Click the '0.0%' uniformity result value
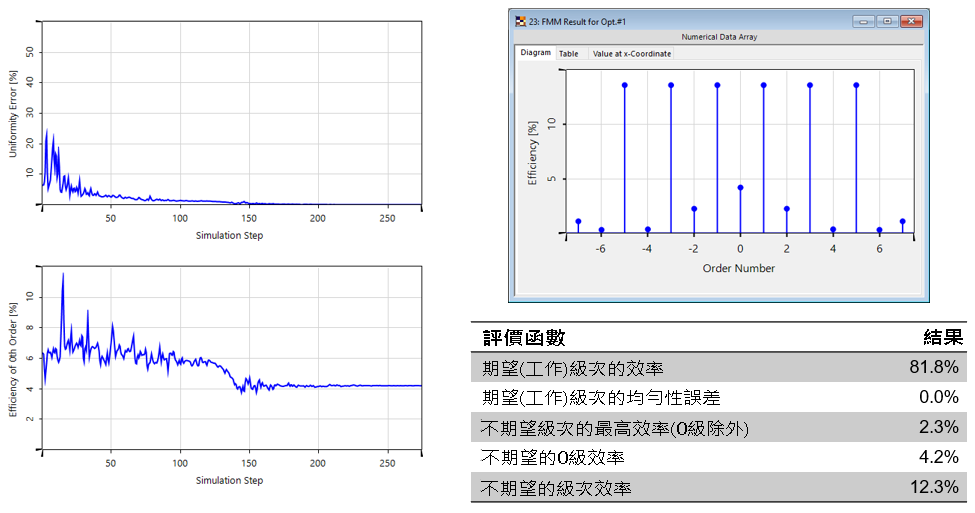The width and height of the screenshot is (975, 513). click(939, 397)
